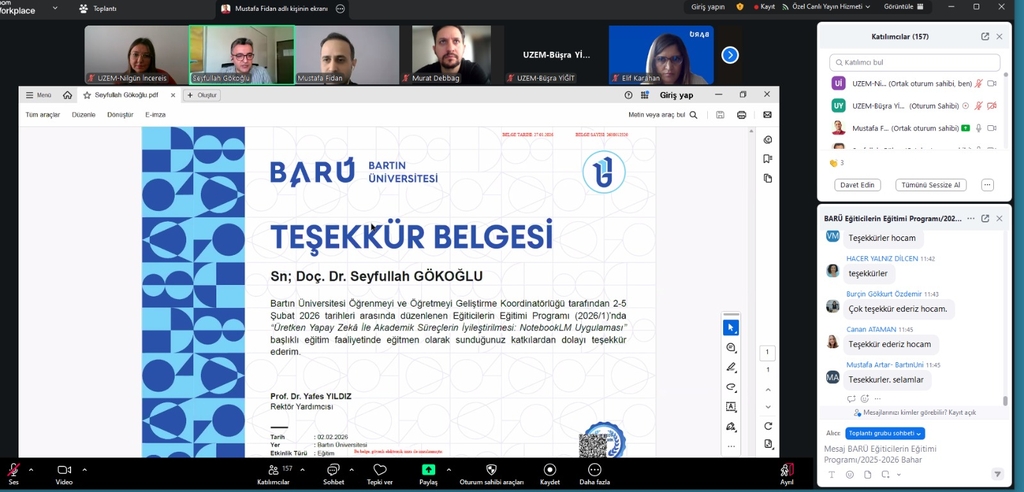Image resolution: width=1024 pixels, height=492 pixels.
Task: Open the Tepki ver reactions icon
Action: [379, 469]
